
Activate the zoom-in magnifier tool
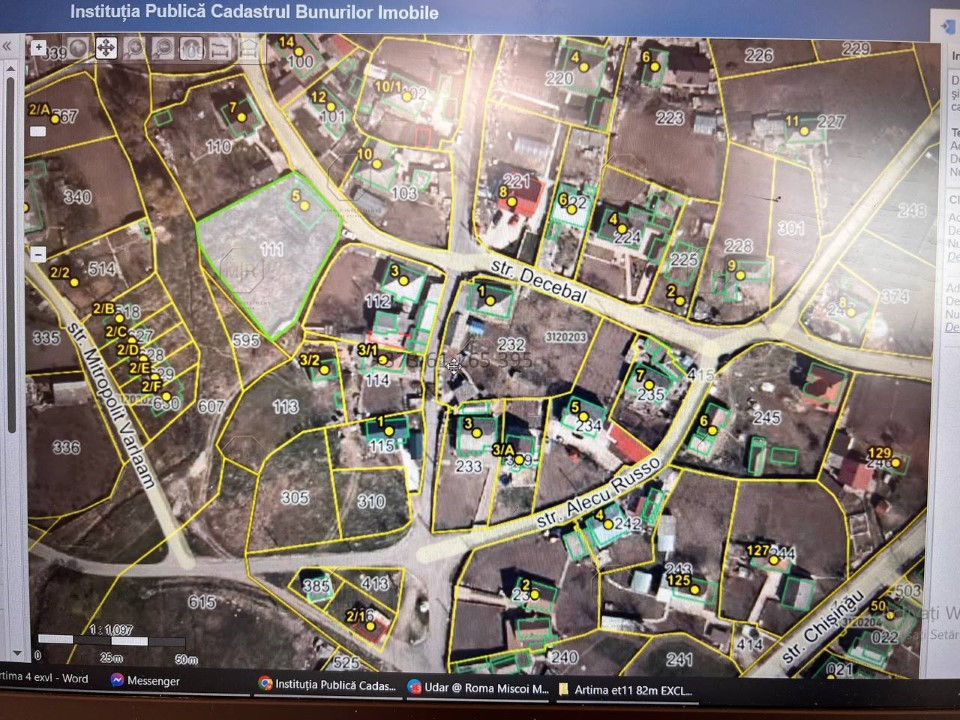[x=134, y=48]
